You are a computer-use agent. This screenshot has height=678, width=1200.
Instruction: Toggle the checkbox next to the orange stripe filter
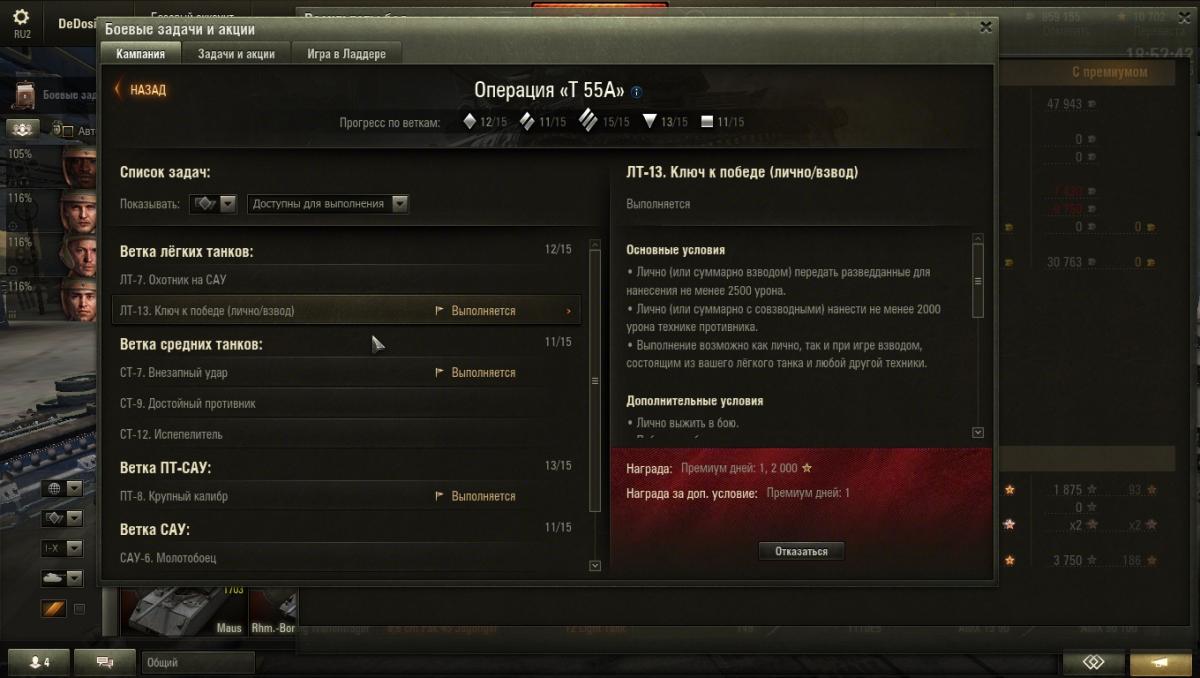(x=80, y=608)
